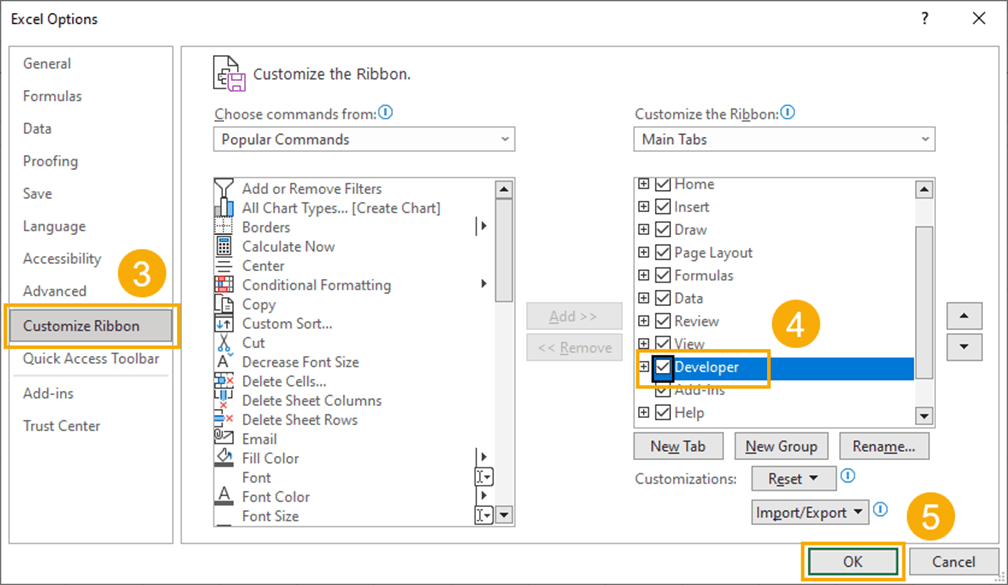The image size is (1008, 585).
Task: Click the Calculate Now calculator icon
Action: [224, 246]
